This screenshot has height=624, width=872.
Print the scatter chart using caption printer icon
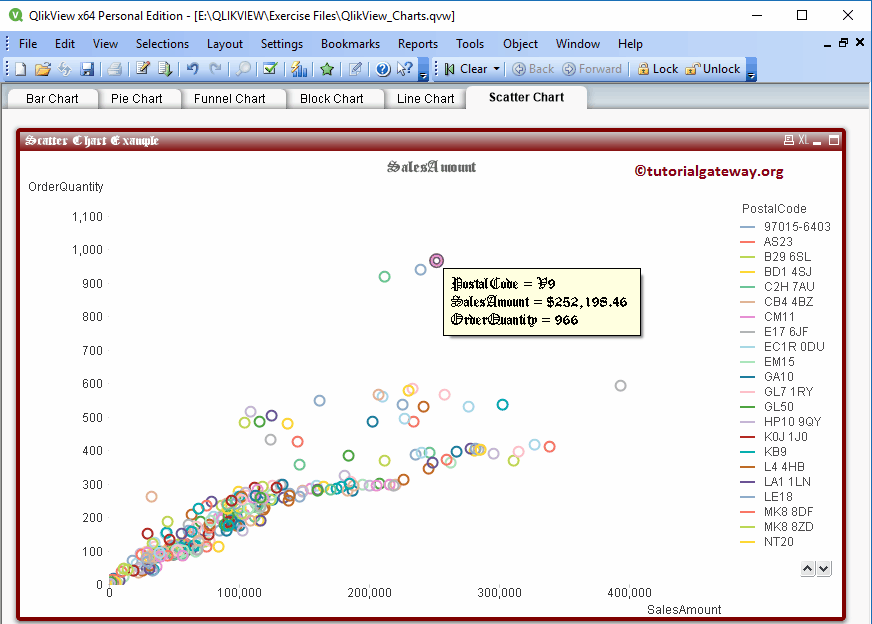(x=789, y=140)
